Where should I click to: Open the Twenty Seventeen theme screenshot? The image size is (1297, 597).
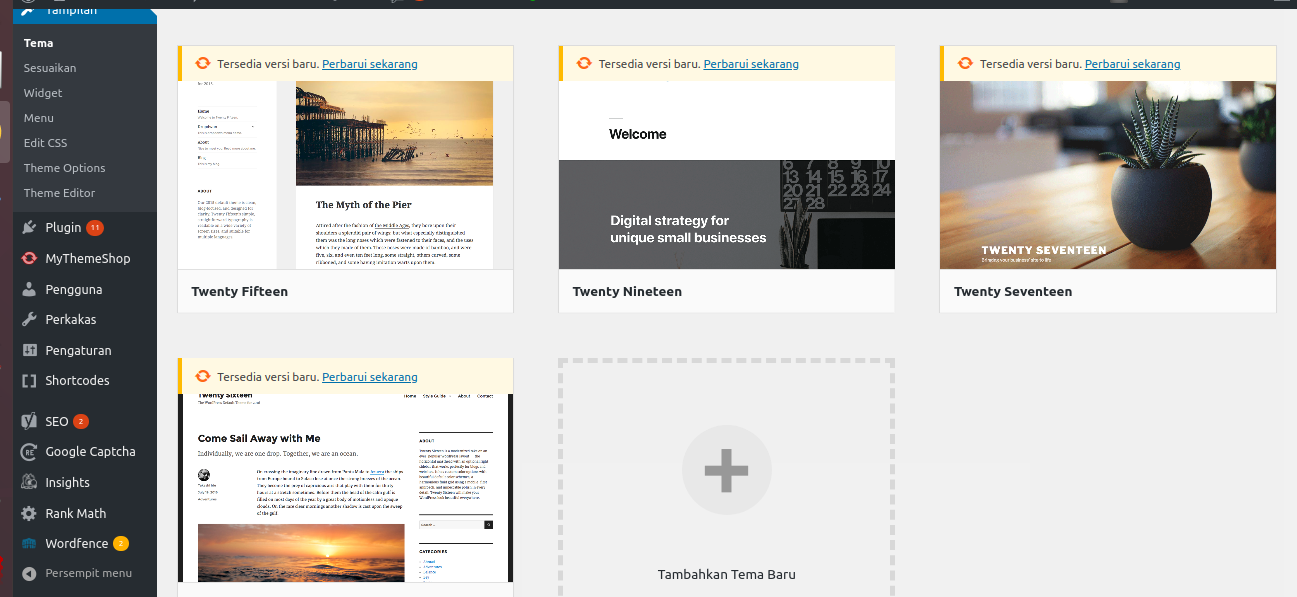click(x=1108, y=175)
